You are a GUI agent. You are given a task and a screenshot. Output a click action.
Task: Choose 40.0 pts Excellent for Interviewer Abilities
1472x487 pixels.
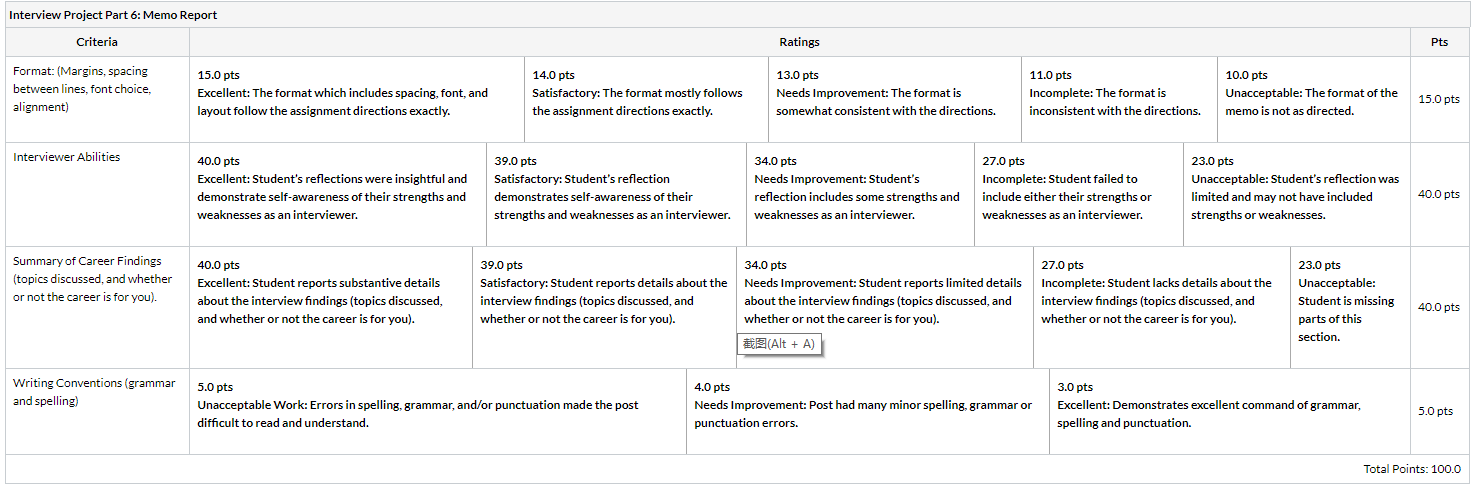pos(338,195)
